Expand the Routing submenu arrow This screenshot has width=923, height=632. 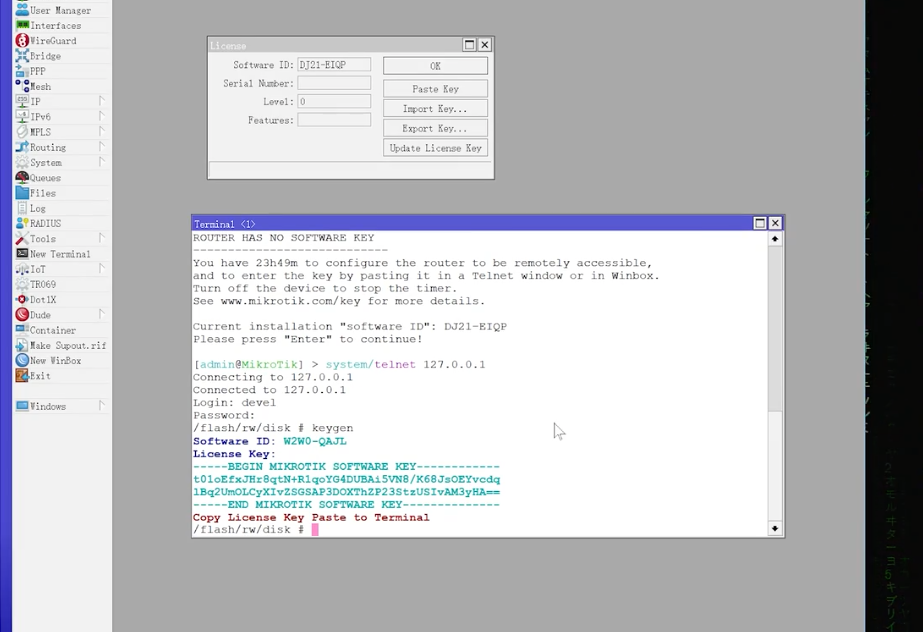102,147
